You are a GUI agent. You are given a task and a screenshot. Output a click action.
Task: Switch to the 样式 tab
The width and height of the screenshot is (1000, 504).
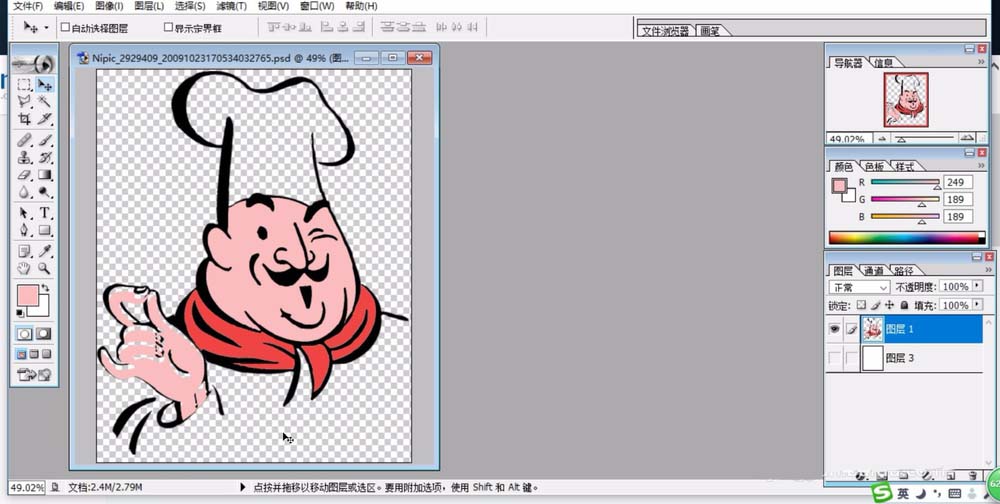tap(904, 167)
